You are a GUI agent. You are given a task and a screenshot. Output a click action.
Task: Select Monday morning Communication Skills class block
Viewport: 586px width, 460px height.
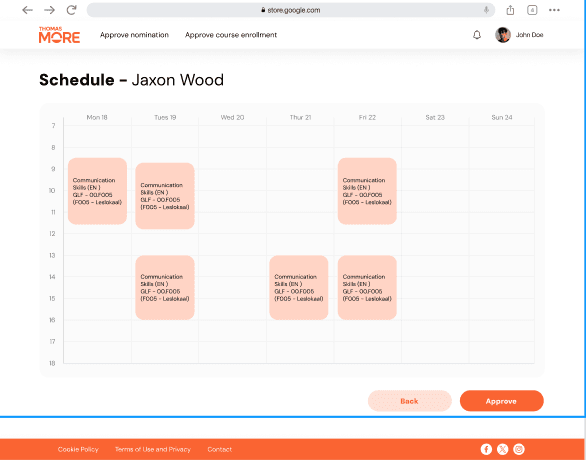pyautogui.click(x=98, y=191)
